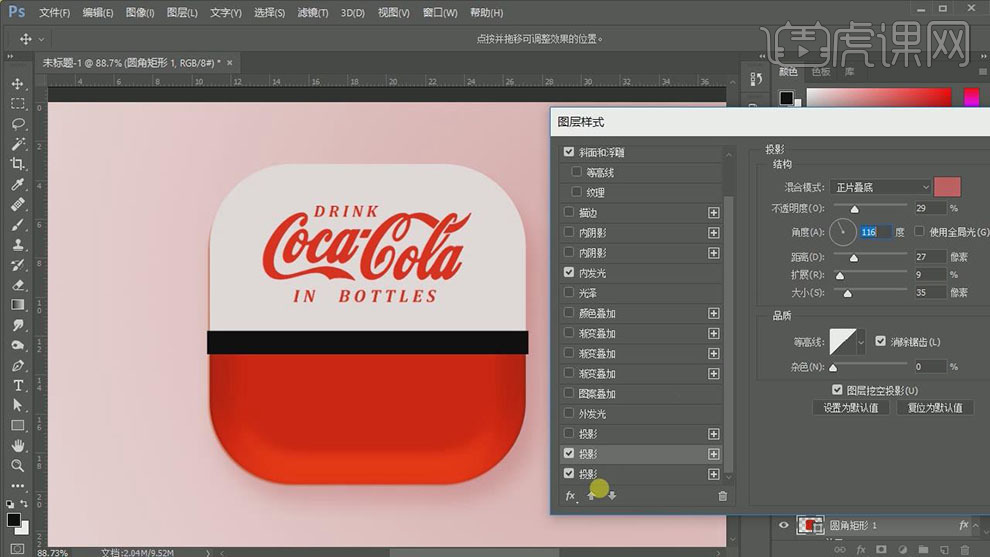Select the Lasso tool
The height and width of the screenshot is (557, 990).
[x=18, y=124]
